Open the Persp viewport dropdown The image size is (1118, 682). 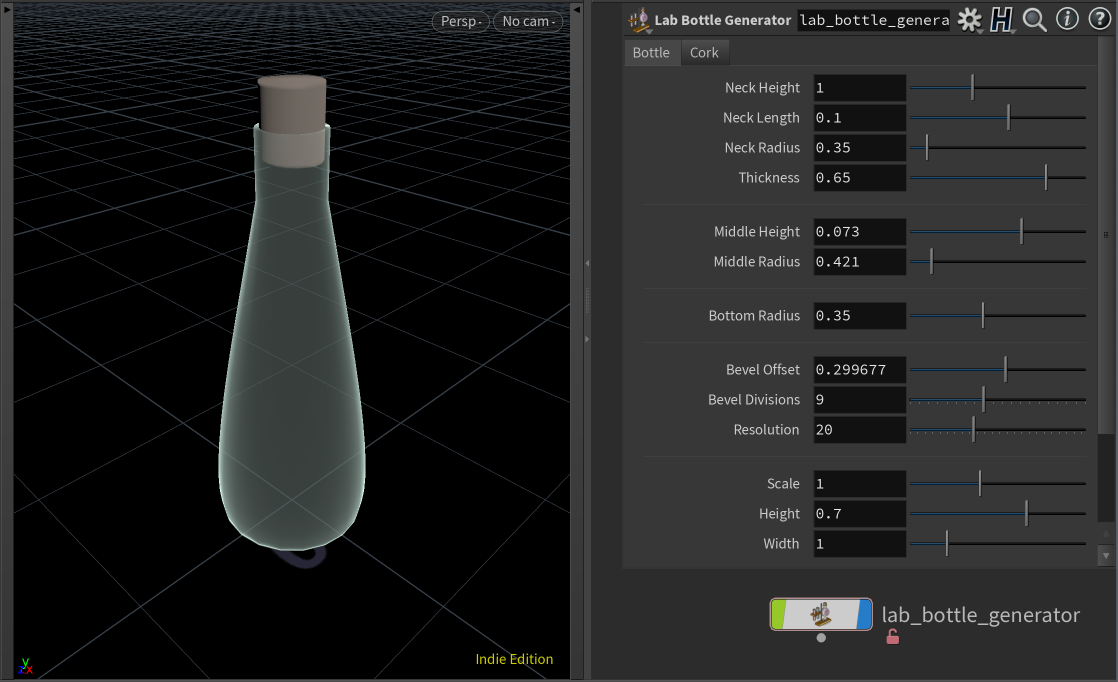point(459,20)
